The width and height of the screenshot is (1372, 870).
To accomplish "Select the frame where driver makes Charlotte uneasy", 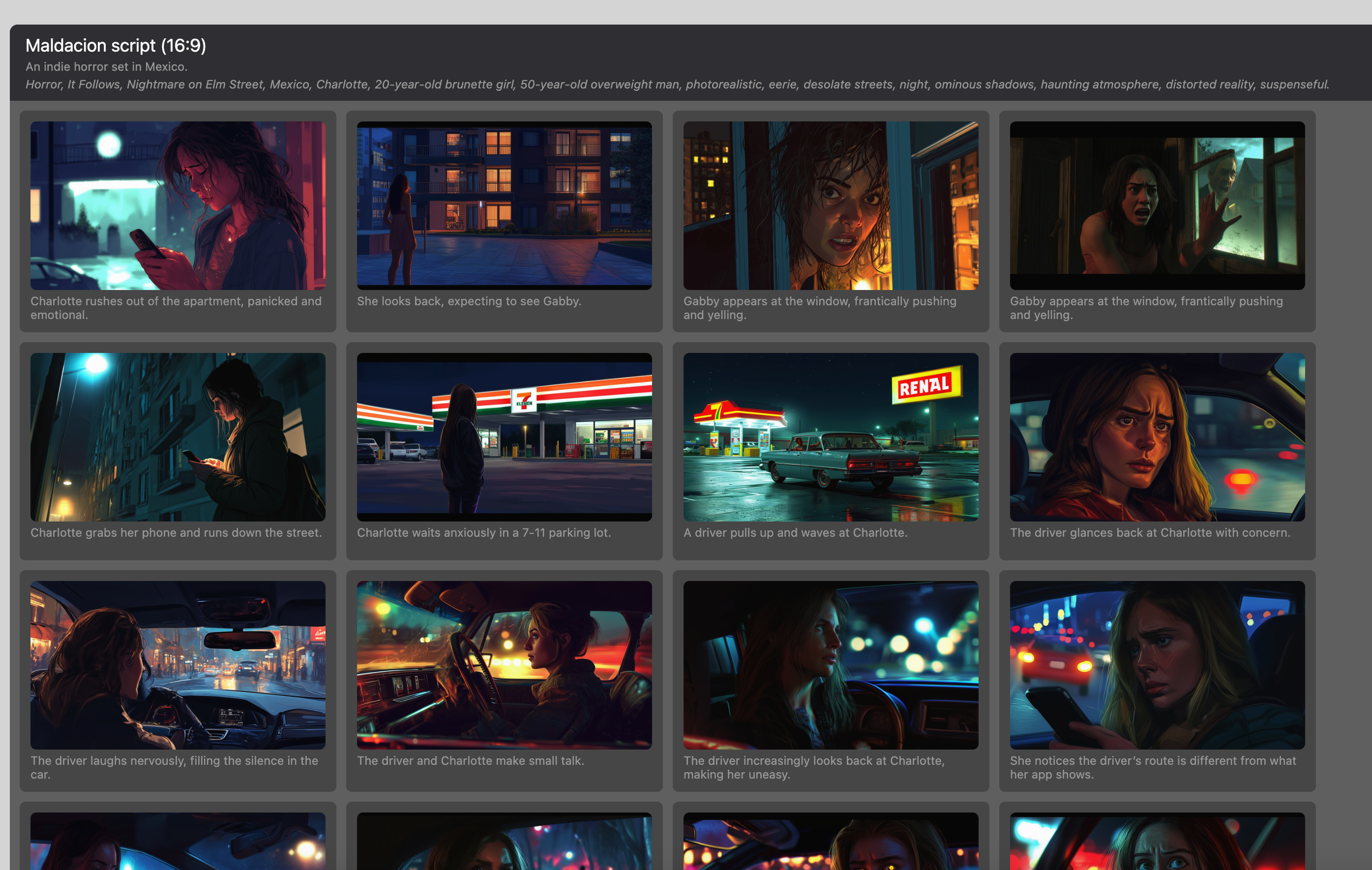I will [x=830, y=665].
